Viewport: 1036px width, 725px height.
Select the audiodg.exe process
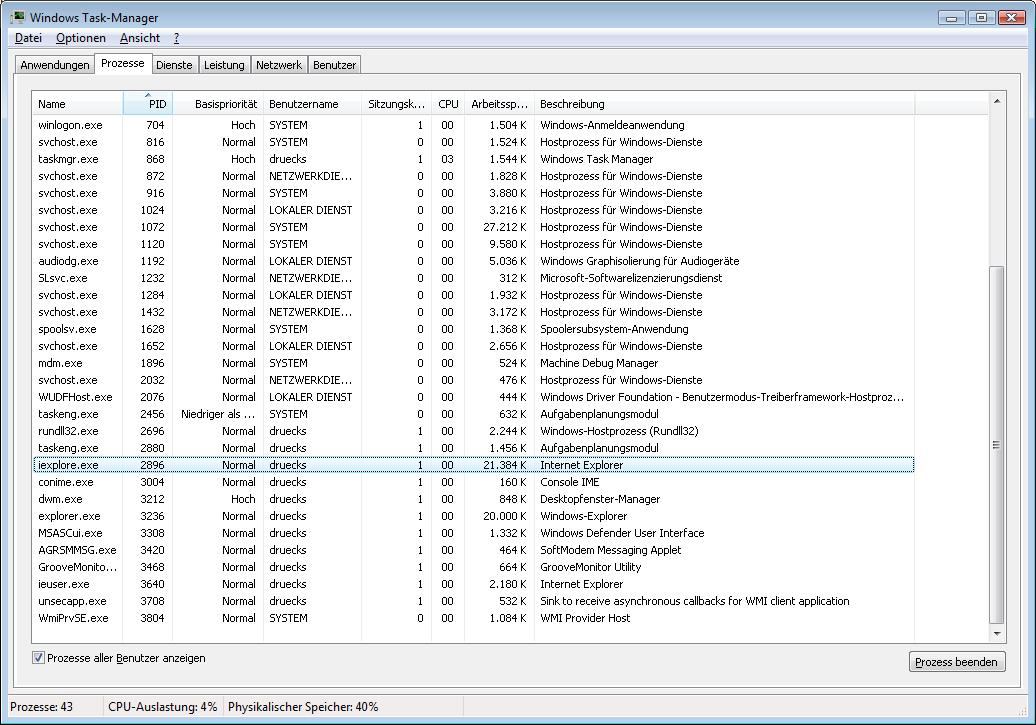coord(474,261)
